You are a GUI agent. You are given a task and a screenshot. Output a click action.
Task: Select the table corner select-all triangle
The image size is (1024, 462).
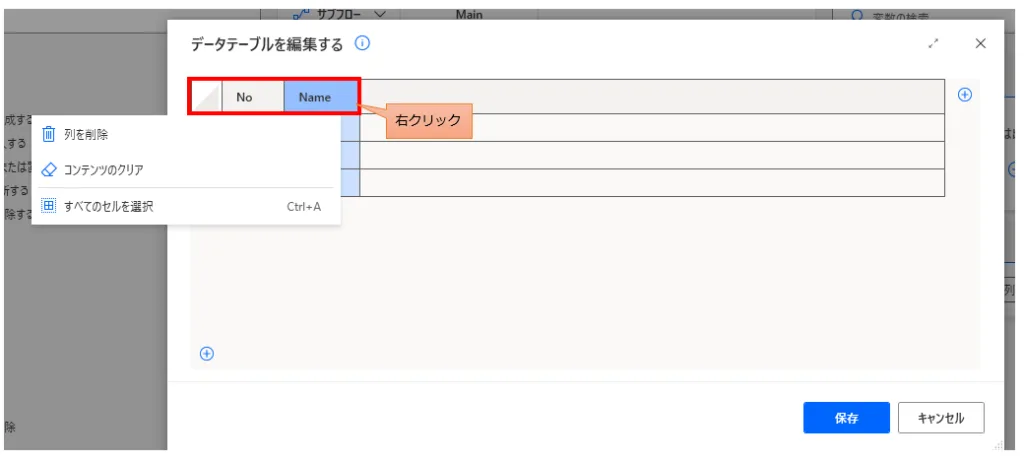point(207,97)
